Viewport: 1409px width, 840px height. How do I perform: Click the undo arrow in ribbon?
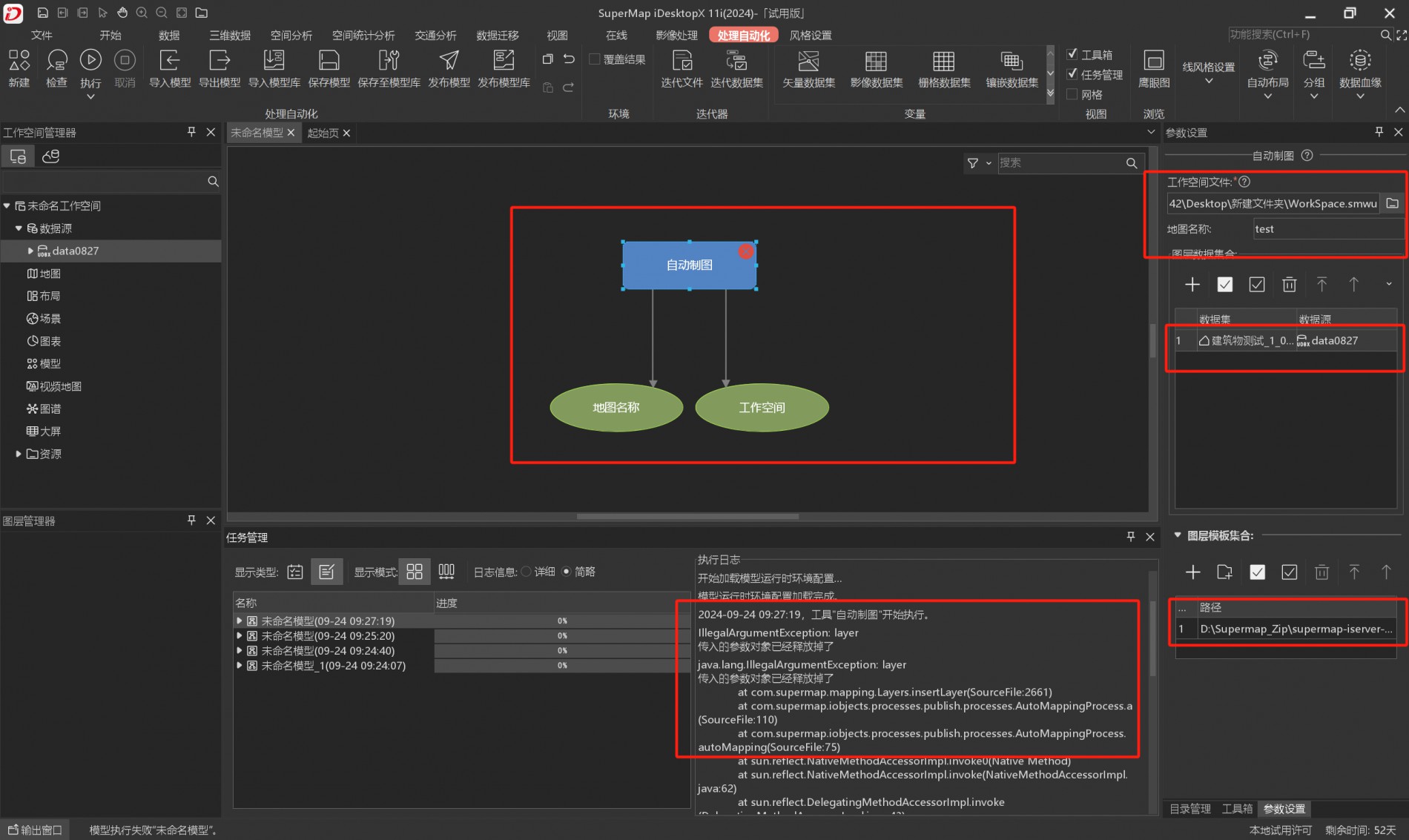click(x=569, y=59)
